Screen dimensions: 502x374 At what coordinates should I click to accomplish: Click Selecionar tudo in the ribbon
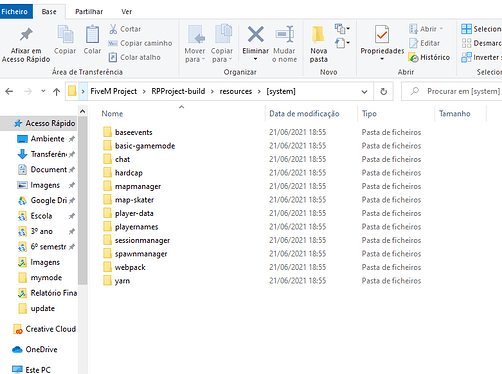pos(481,29)
